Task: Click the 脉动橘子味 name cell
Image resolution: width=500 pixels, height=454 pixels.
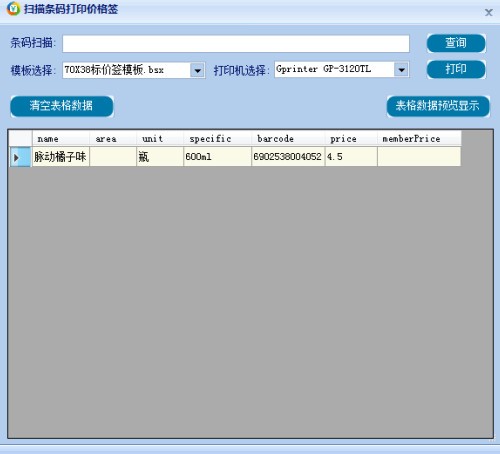Action: point(61,157)
